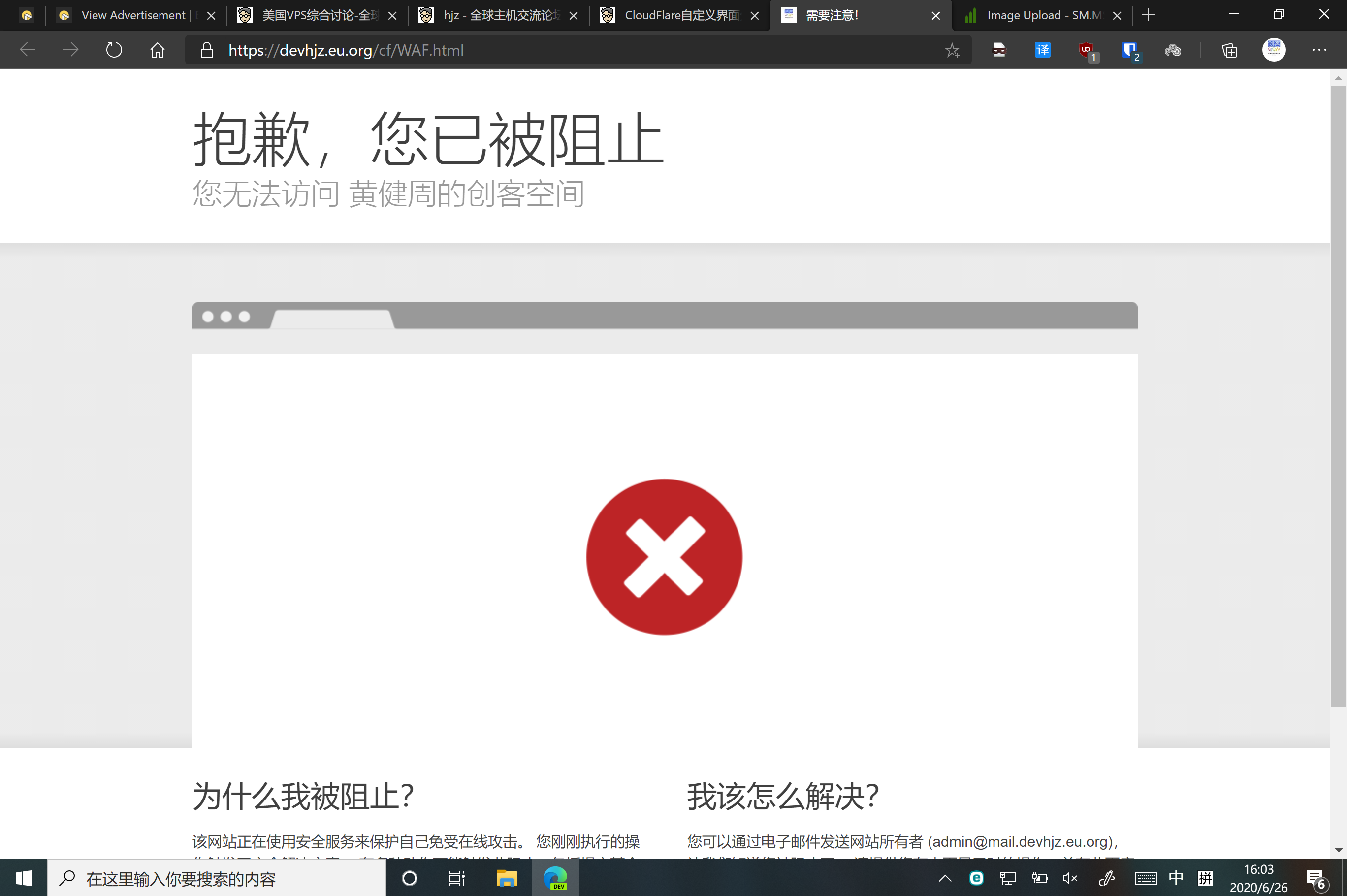Click the admin@mail.devhjz.eu.org email text

pos(1021,842)
